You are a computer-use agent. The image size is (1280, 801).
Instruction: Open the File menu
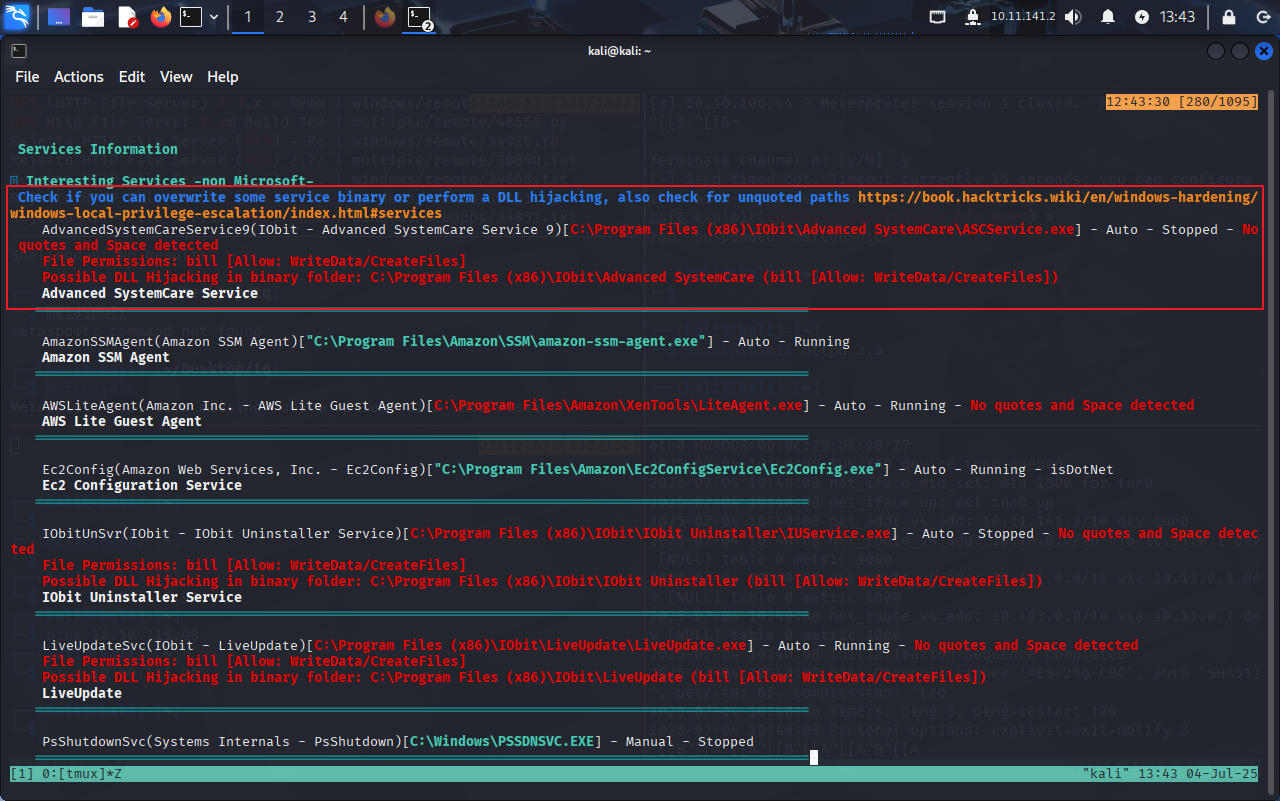(27, 77)
